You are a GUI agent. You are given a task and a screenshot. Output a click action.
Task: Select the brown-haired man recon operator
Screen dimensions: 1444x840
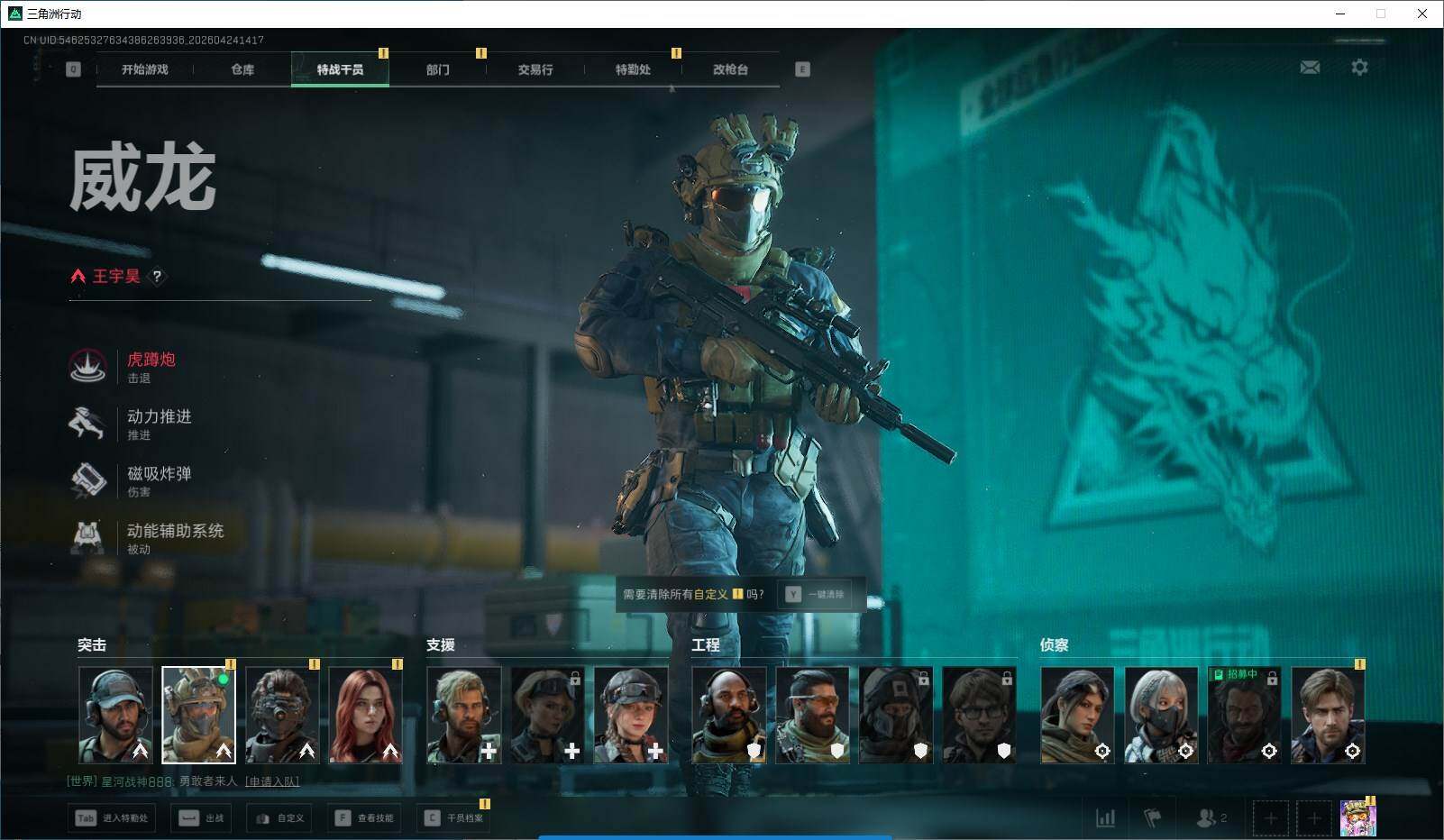[1329, 715]
